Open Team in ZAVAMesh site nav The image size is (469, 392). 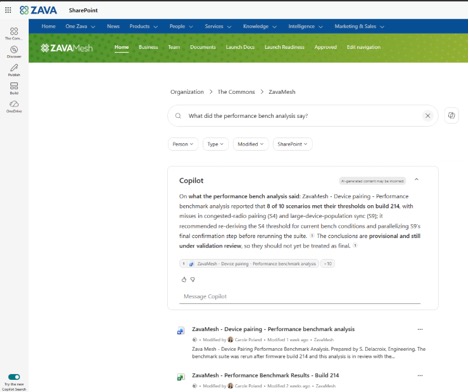[x=174, y=47]
